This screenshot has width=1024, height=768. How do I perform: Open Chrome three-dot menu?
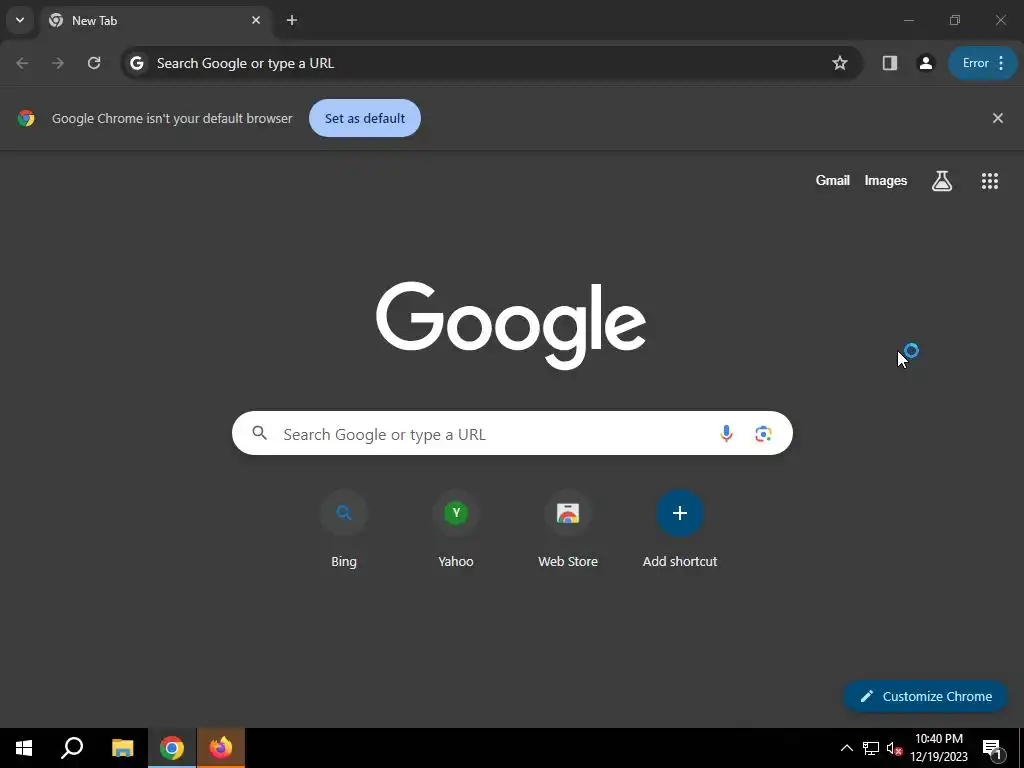click(x=1001, y=63)
